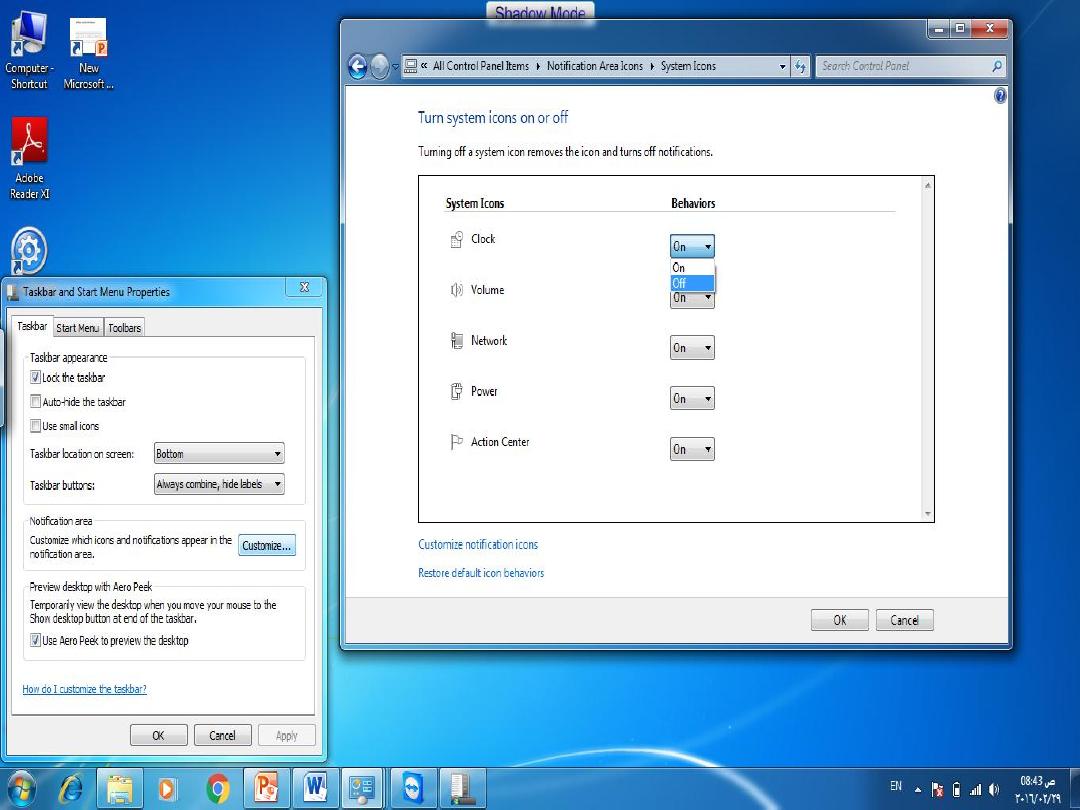
Task: Open the Windows Start orb
Action: (22, 789)
